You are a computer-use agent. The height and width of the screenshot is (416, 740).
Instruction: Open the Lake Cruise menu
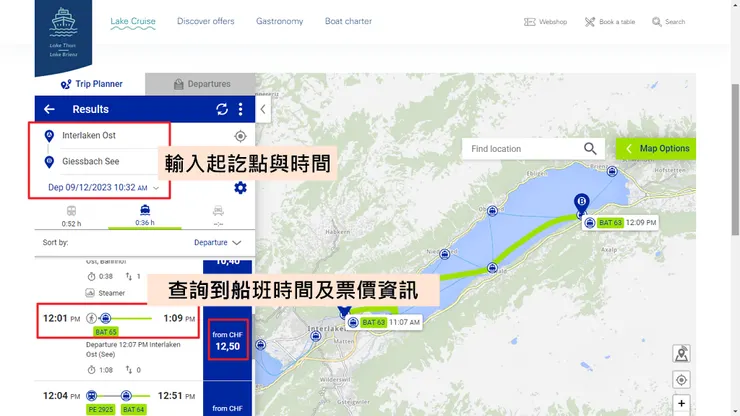pos(133,21)
